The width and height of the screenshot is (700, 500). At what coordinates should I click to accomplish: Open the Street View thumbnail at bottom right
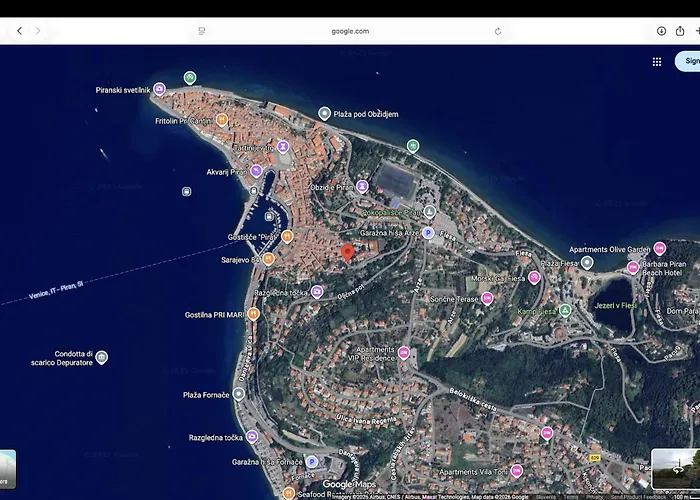[674, 468]
